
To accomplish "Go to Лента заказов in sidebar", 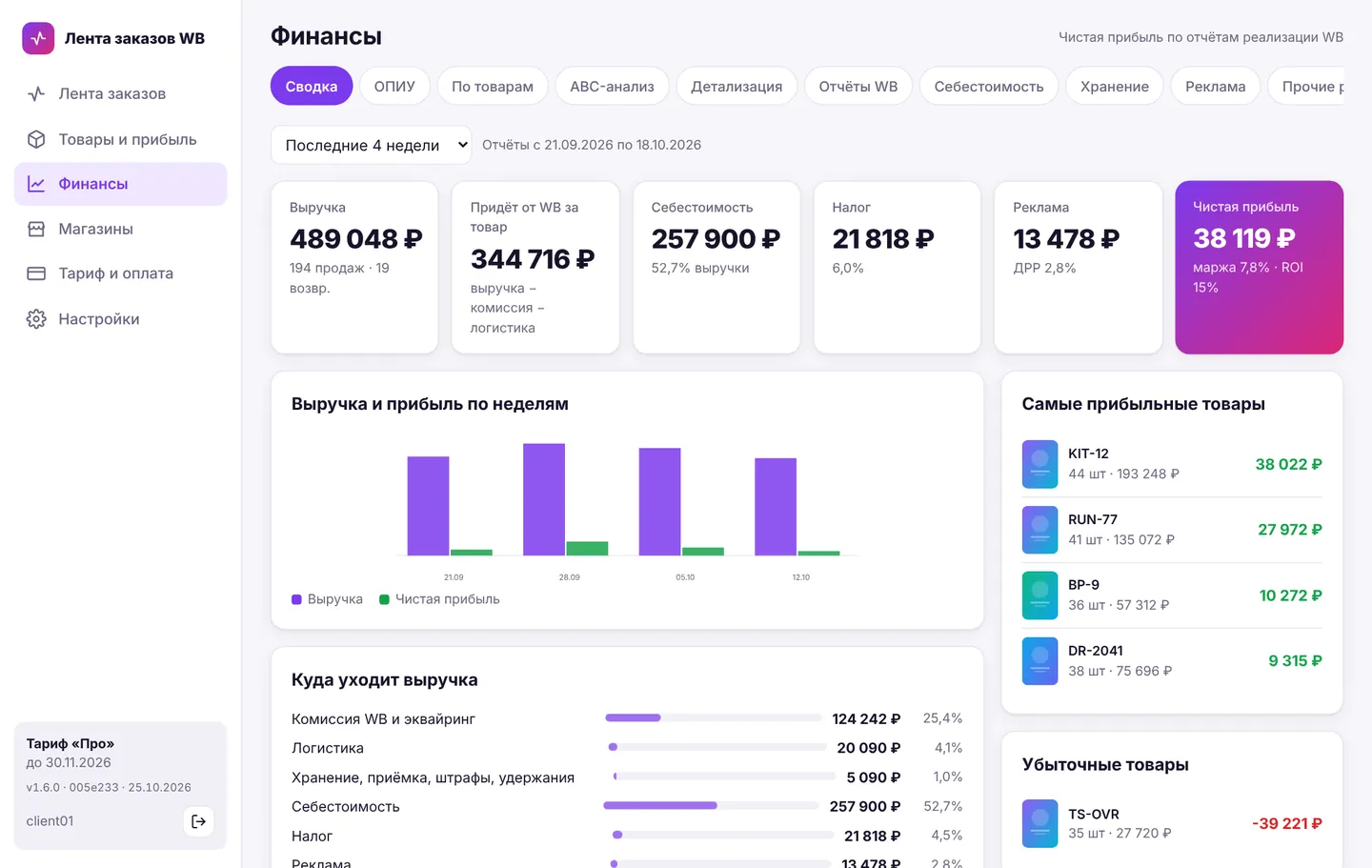I will (120, 93).
